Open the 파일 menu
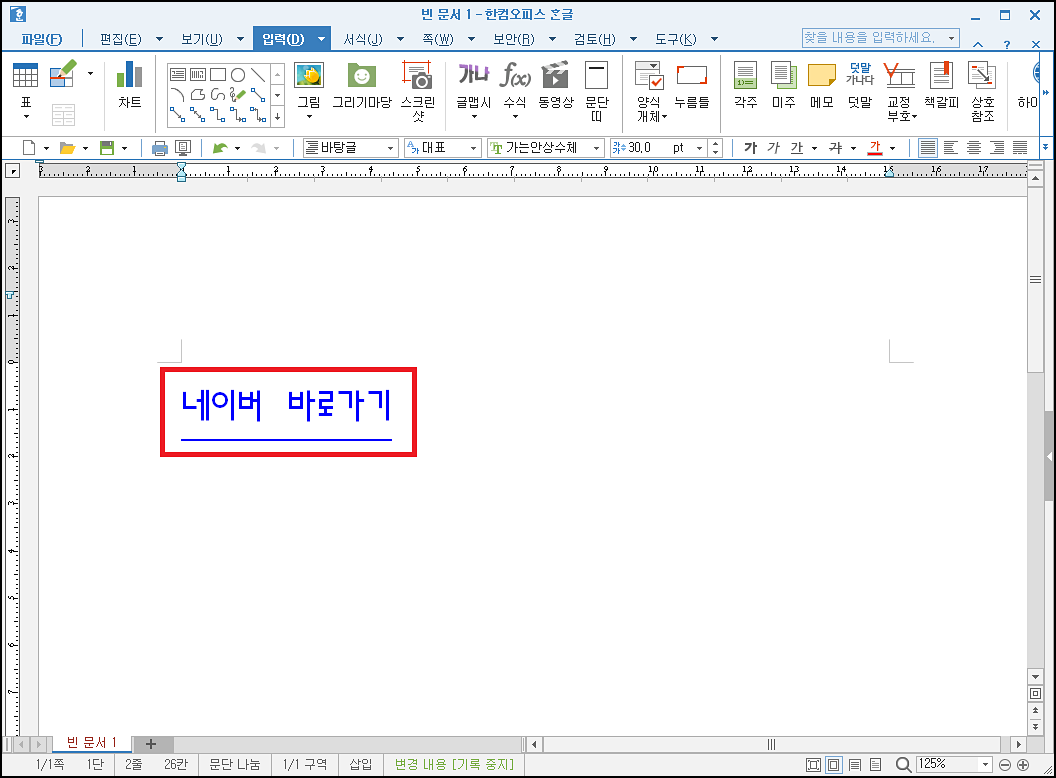 coord(41,39)
